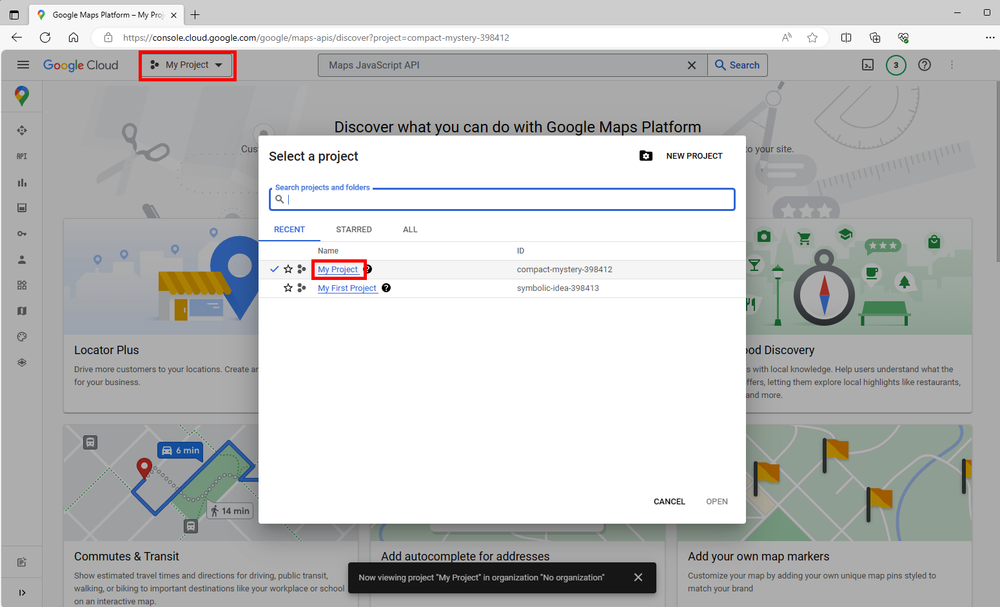Open Browser essentials heart icon

[x=903, y=38]
